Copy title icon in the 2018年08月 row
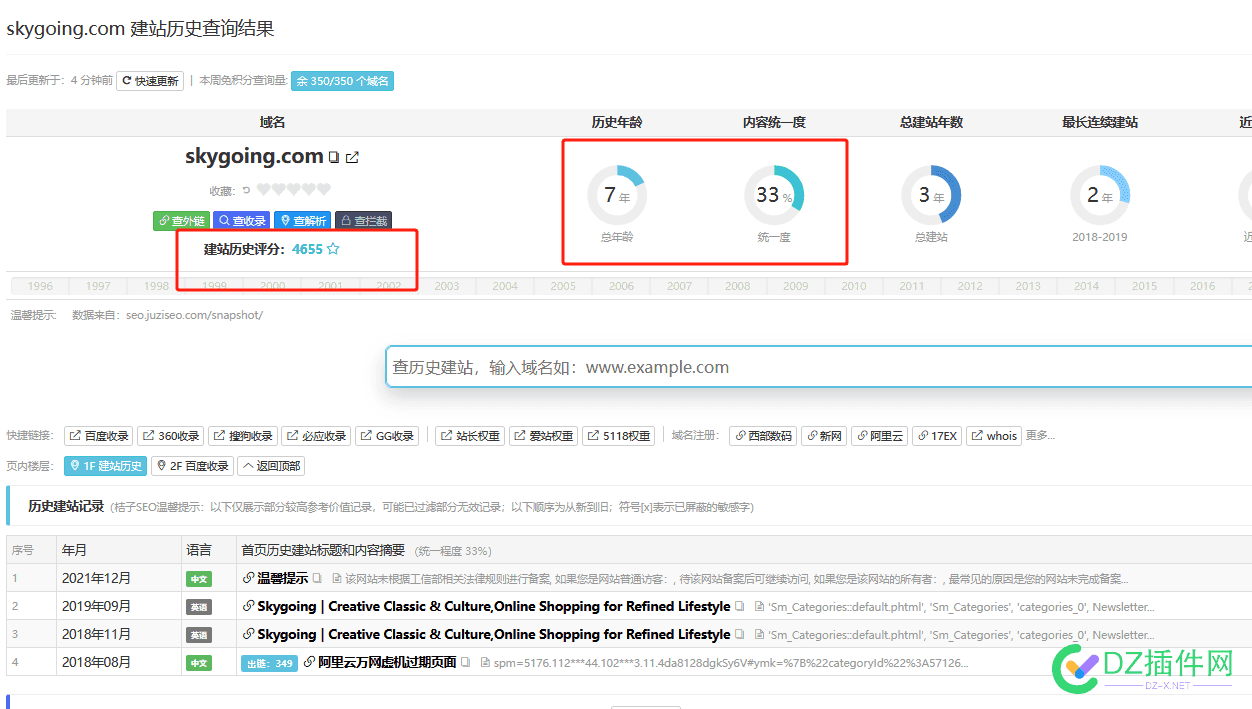Screen dimensions: 1252x709 [466, 662]
